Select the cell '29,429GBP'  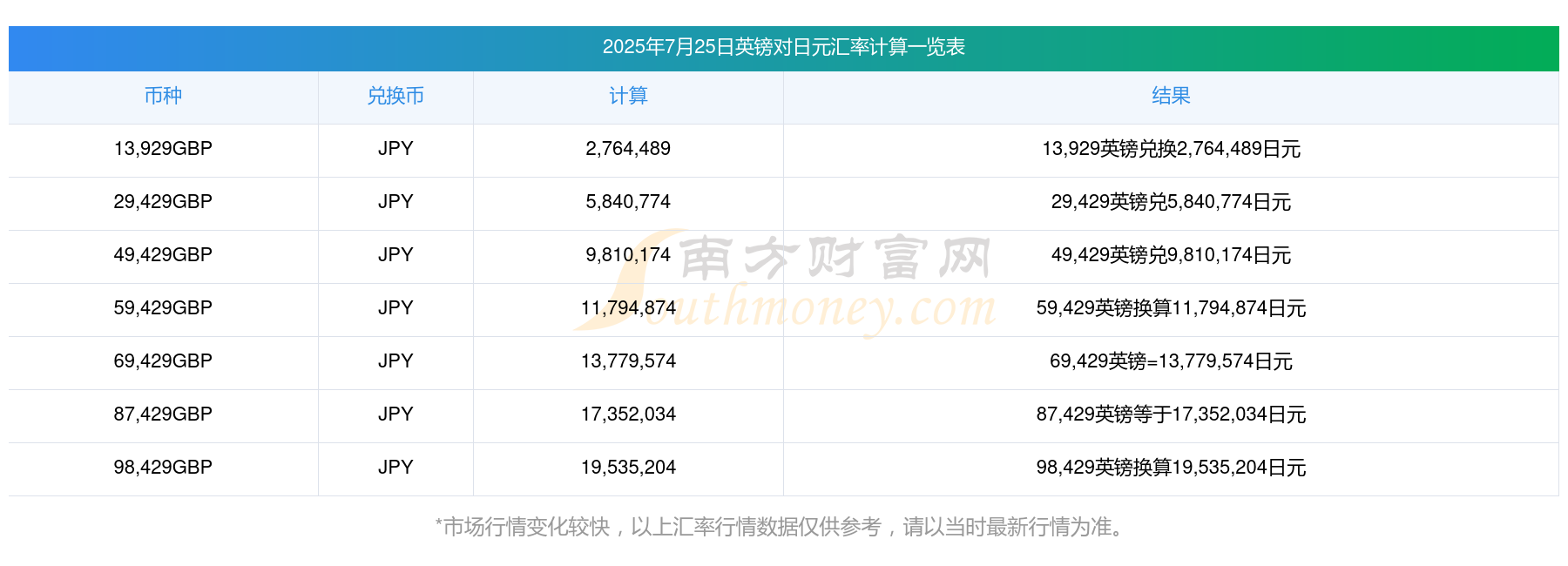click(x=163, y=202)
